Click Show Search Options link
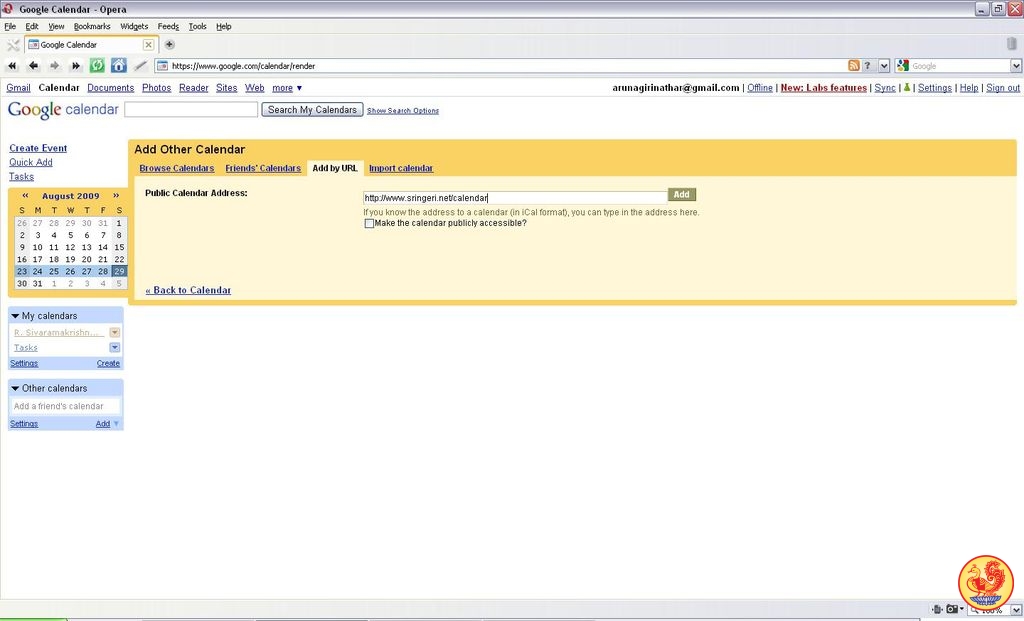Image resolution: width=1024 pixels, height=621 pixels. 402,111
